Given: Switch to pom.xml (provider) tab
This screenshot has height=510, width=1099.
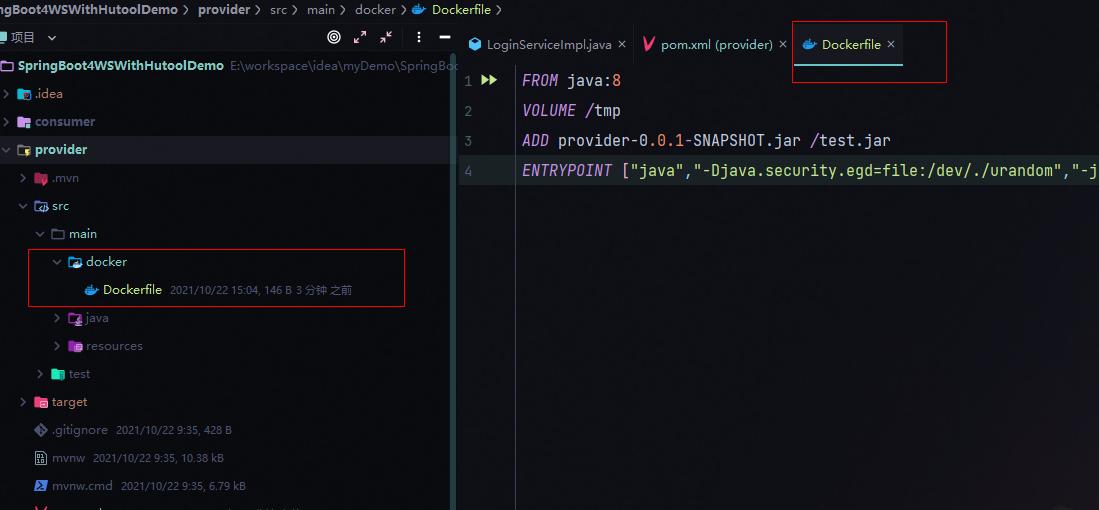Looking at the screenshot, I should pyautogui.click(x=716, y=45).
